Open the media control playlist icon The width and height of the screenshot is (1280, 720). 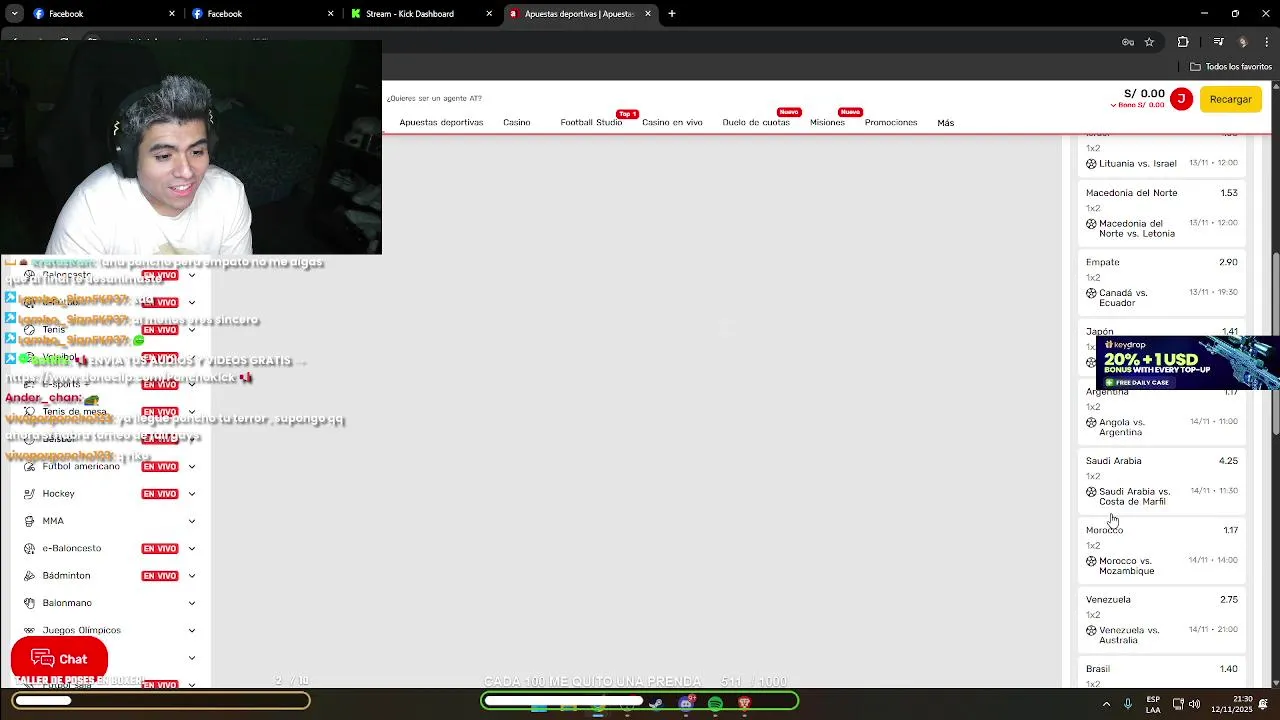(1218, 42)
